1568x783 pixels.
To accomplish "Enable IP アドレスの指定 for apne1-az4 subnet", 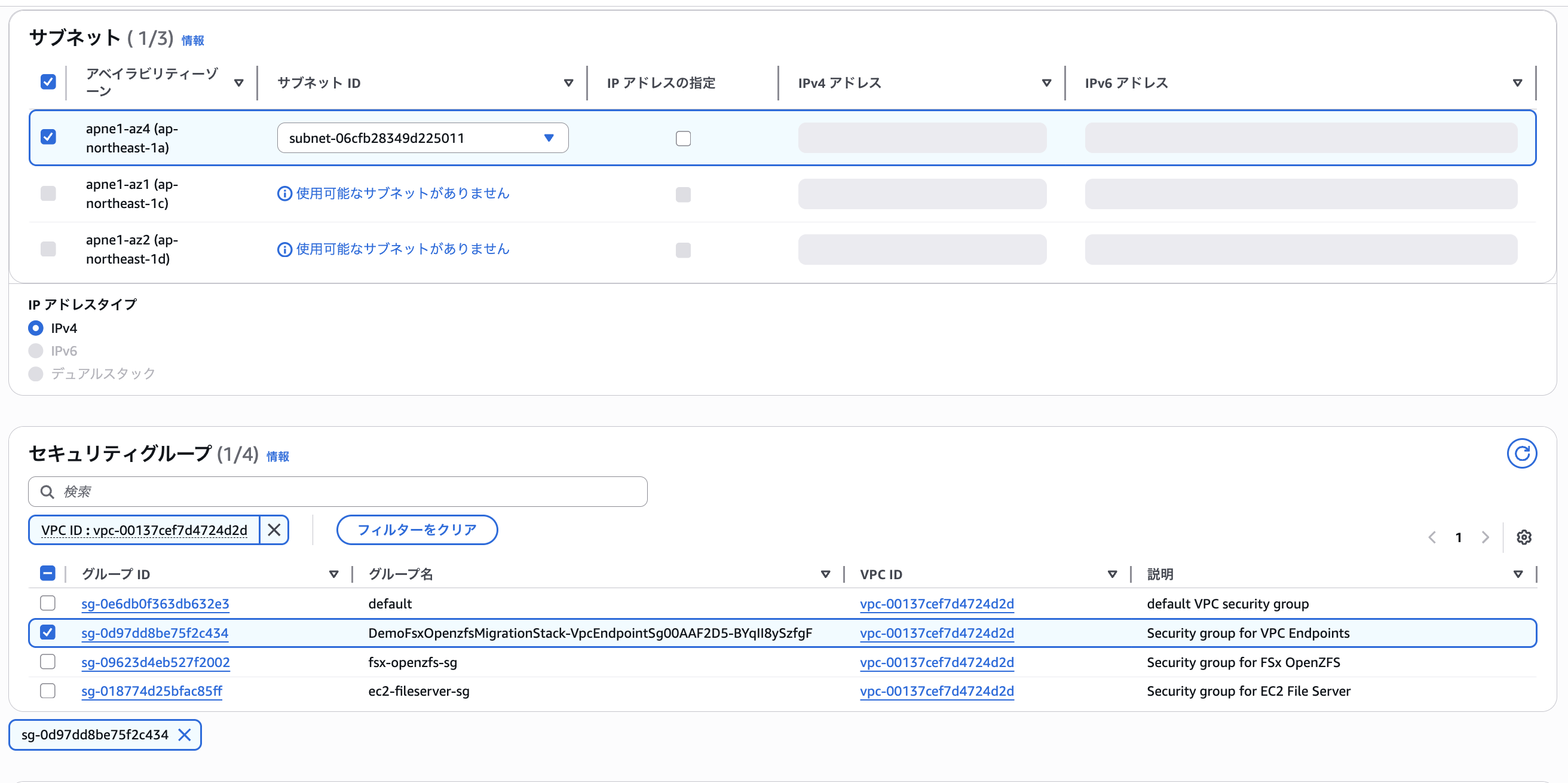I will [x=683, y=138].
